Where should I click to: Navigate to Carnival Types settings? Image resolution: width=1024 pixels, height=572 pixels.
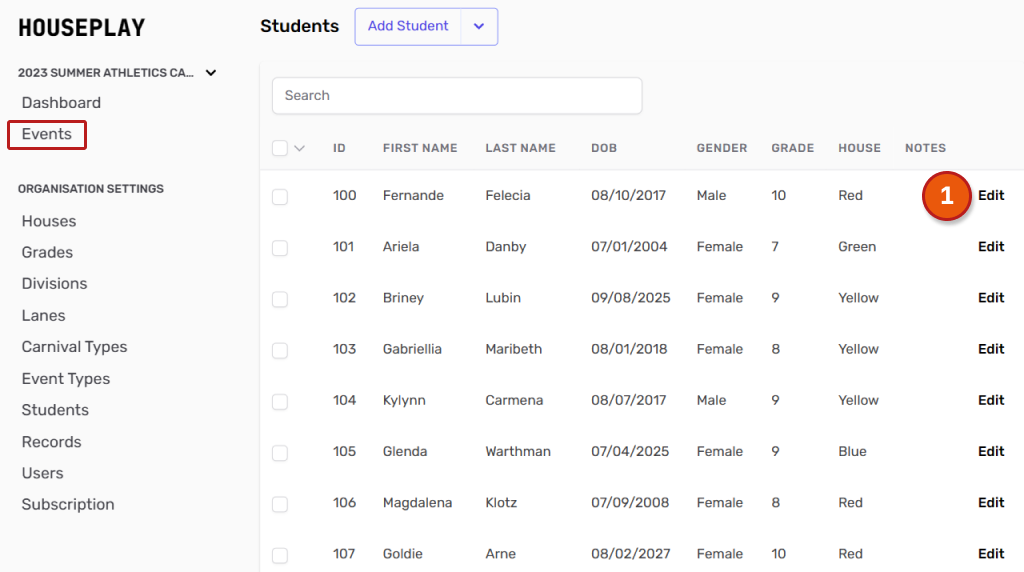(74, 347)
